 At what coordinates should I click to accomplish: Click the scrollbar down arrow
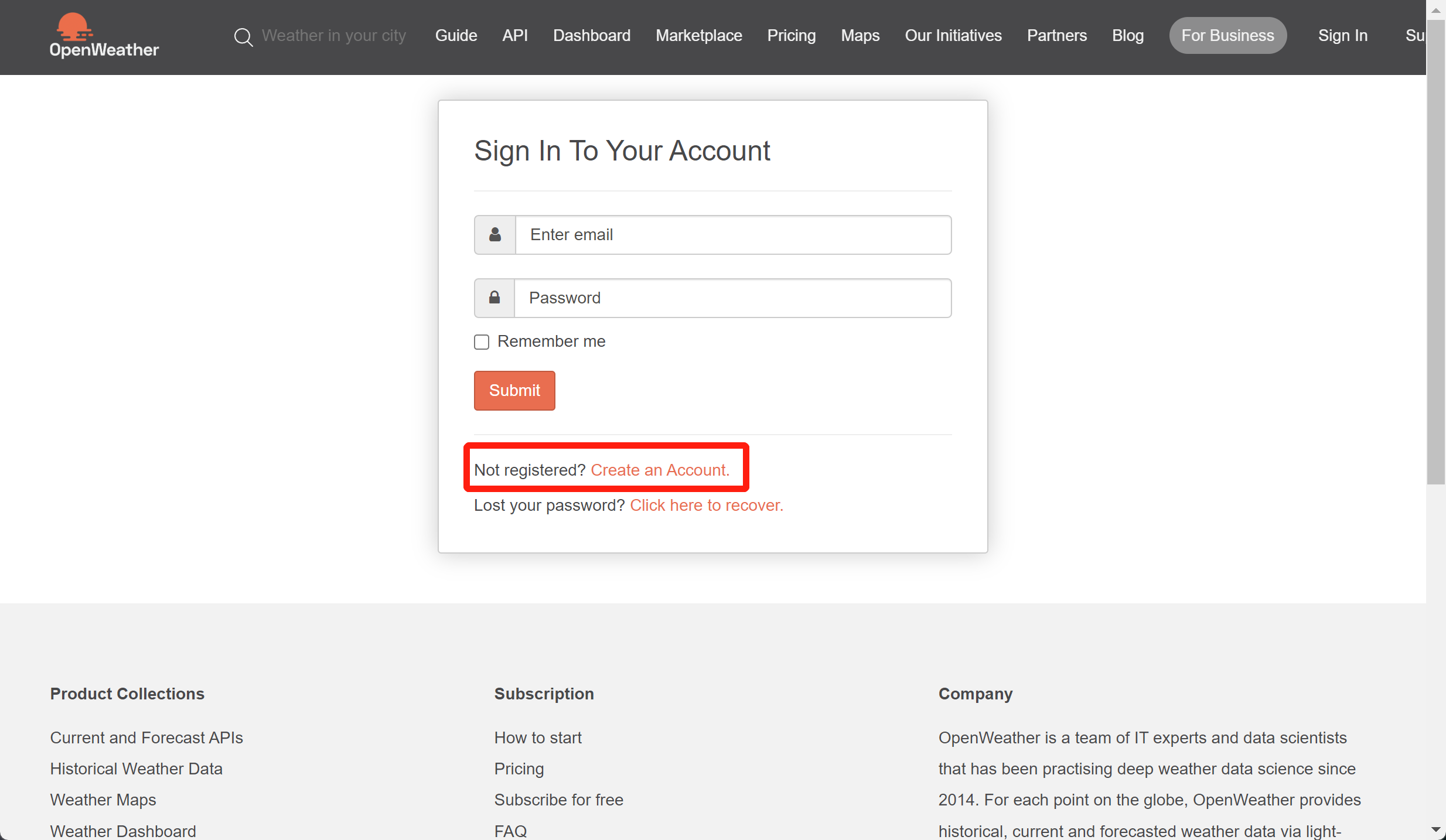coord(1435,830)
